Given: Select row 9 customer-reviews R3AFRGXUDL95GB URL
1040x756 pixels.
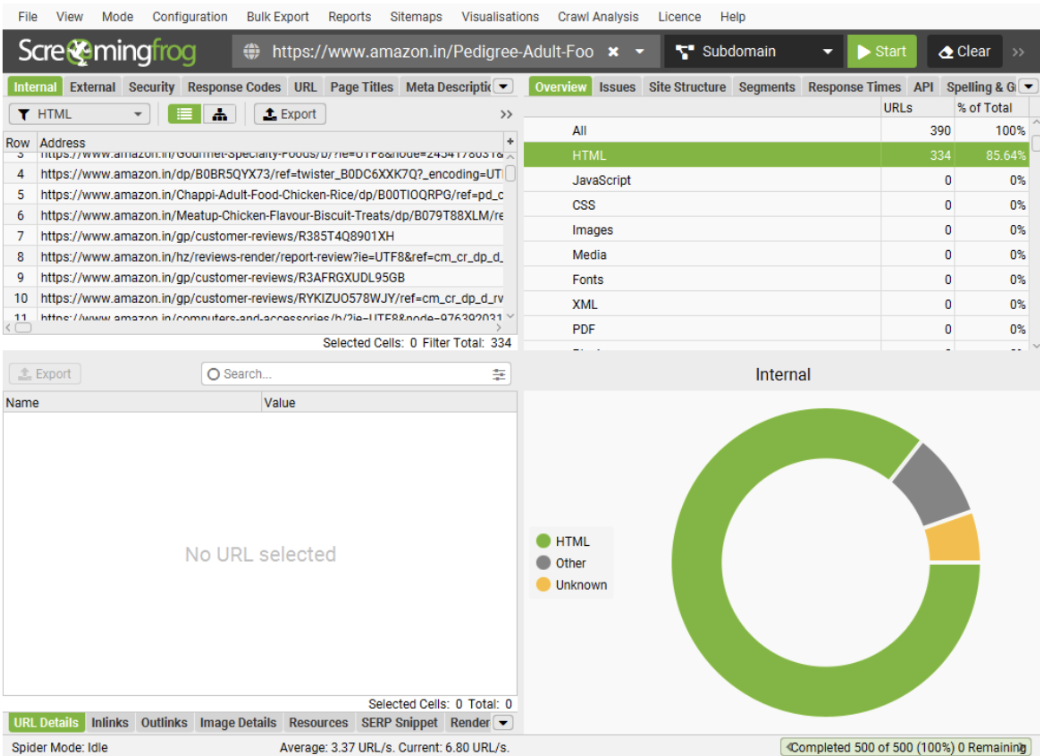Looking at the screenshot, I should 253,277.
